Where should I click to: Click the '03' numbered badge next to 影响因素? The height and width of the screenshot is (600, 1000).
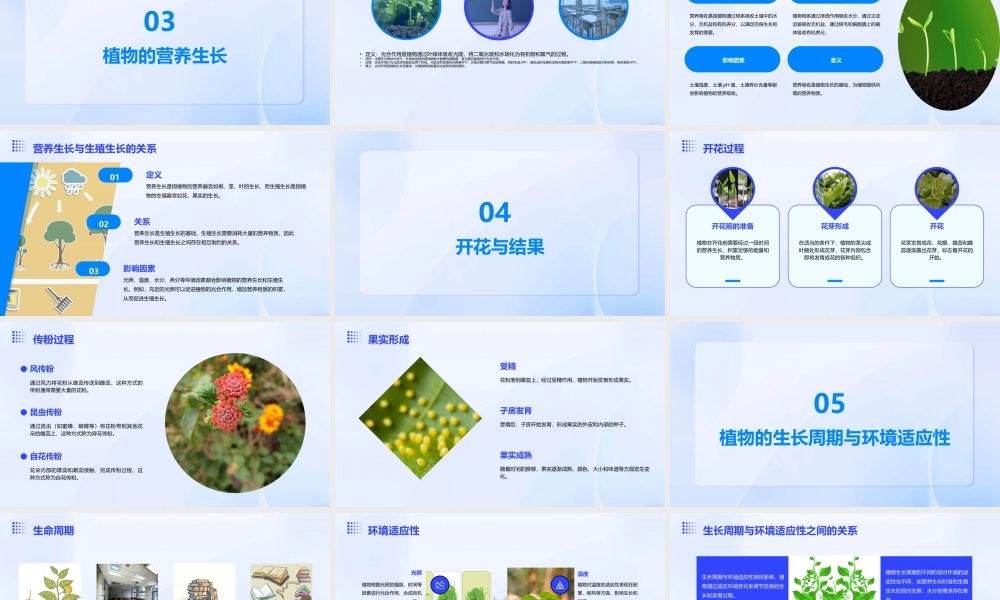tap(93, 270)
